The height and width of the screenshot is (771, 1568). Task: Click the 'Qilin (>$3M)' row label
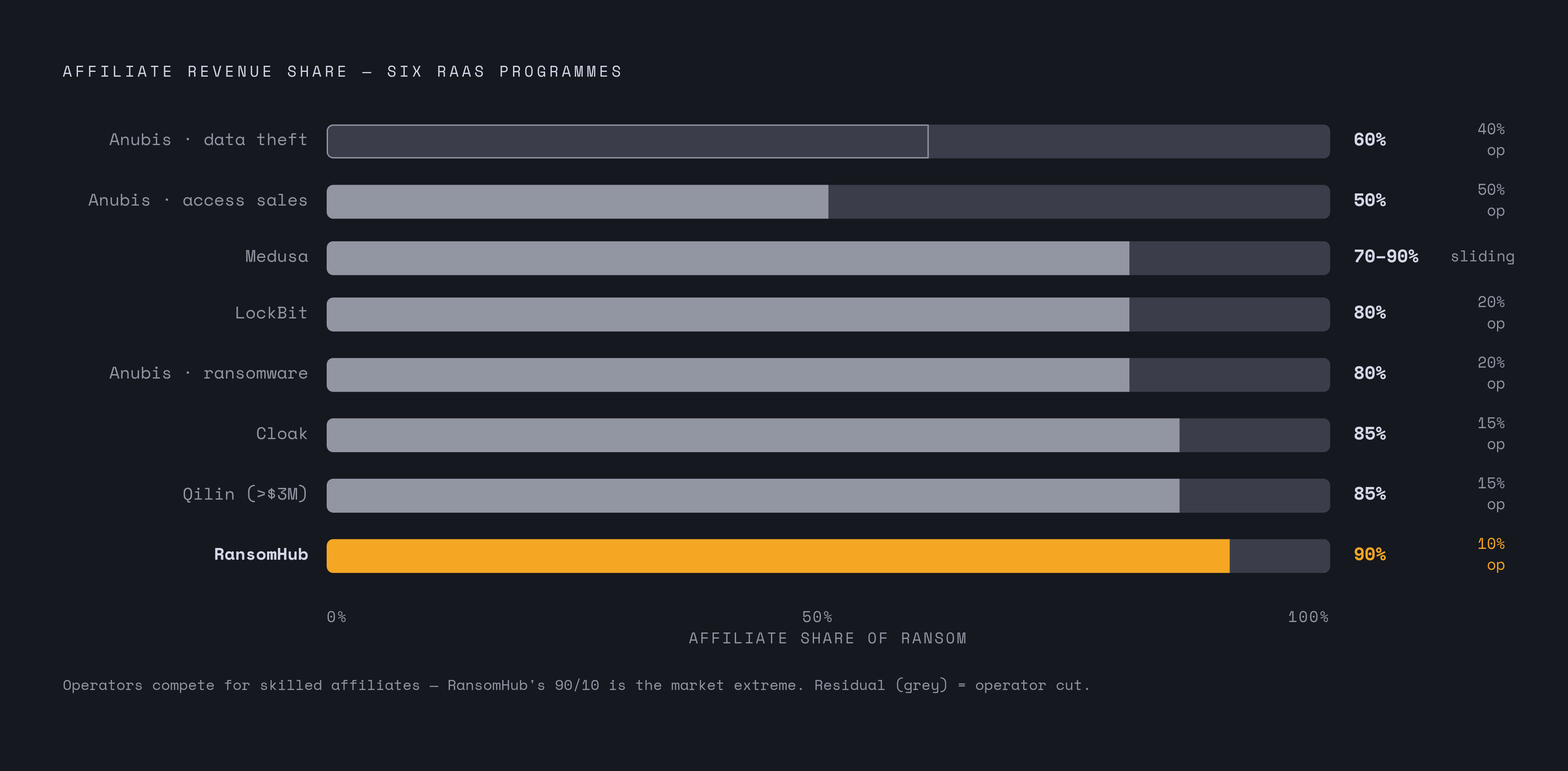[245, 494]
